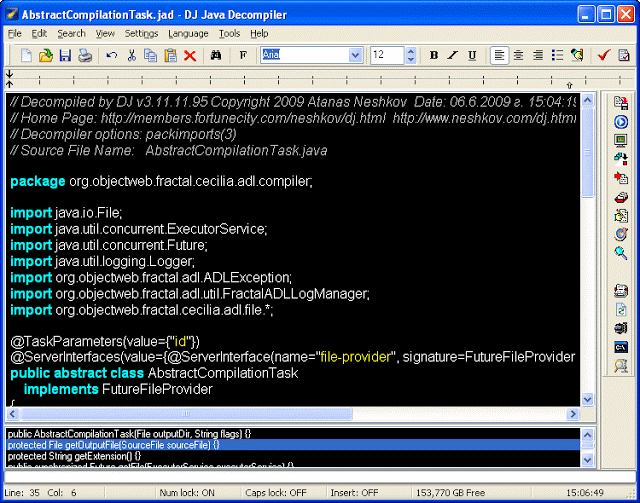Image resolution: width=640 pixels, height=503 pixels.
Task: Click the colorful painter icon next to bullets
Action: point(577,55)
